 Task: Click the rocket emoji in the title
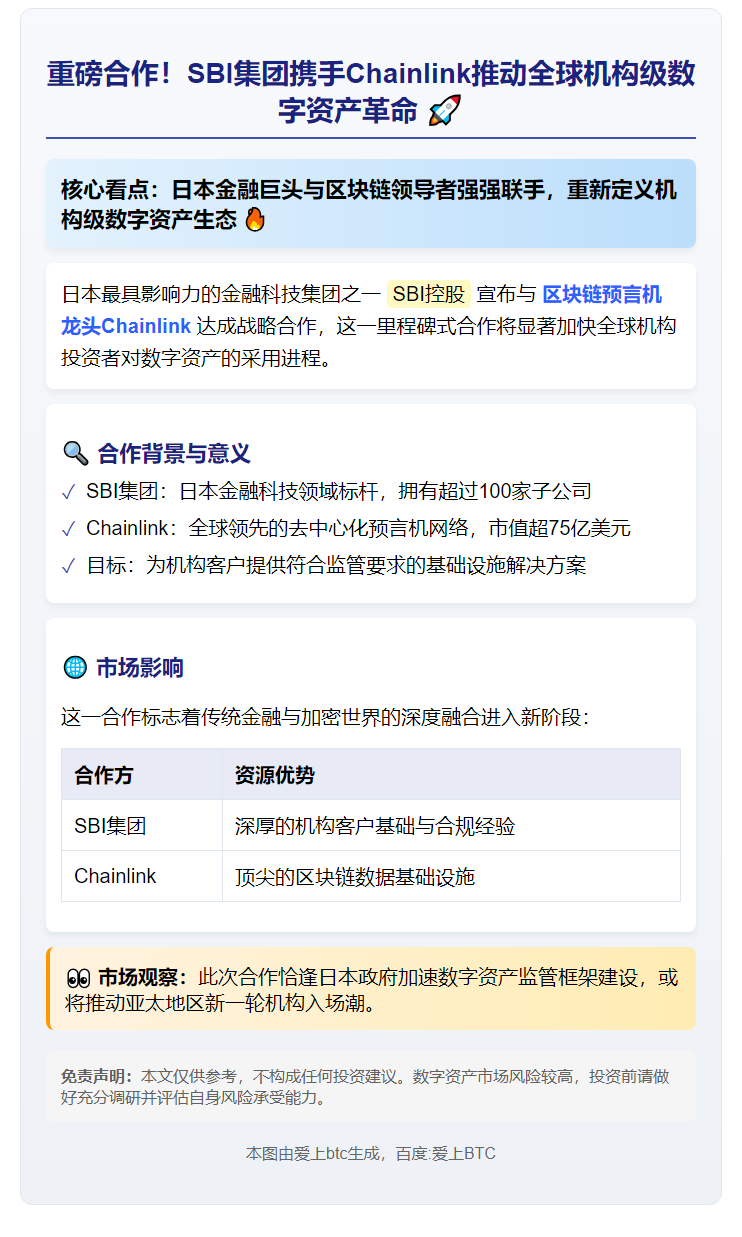445,111
